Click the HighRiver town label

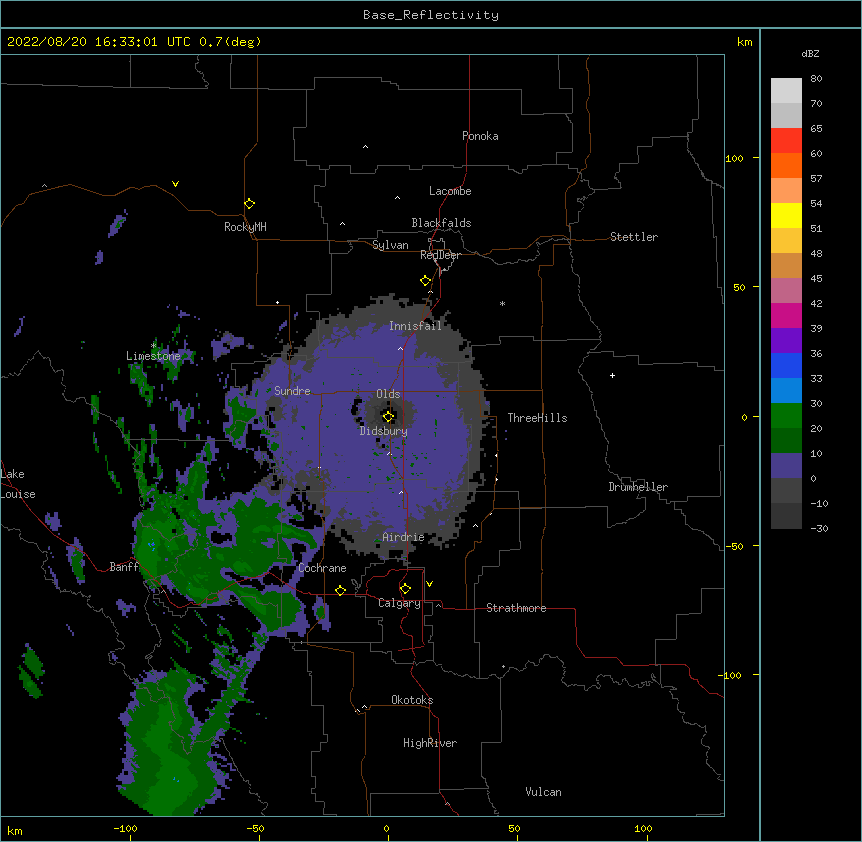click(430, 743)
